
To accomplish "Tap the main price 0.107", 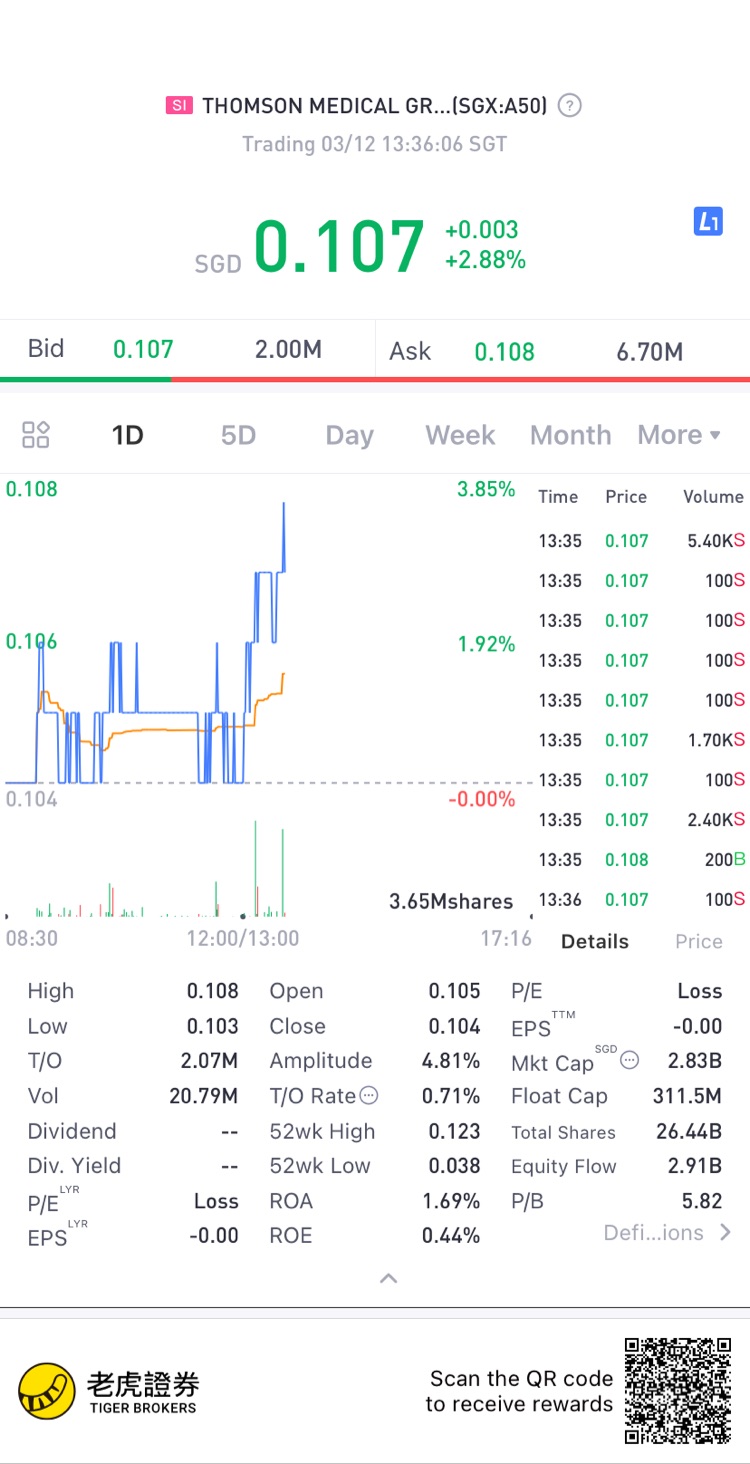I will coord(339,247).
